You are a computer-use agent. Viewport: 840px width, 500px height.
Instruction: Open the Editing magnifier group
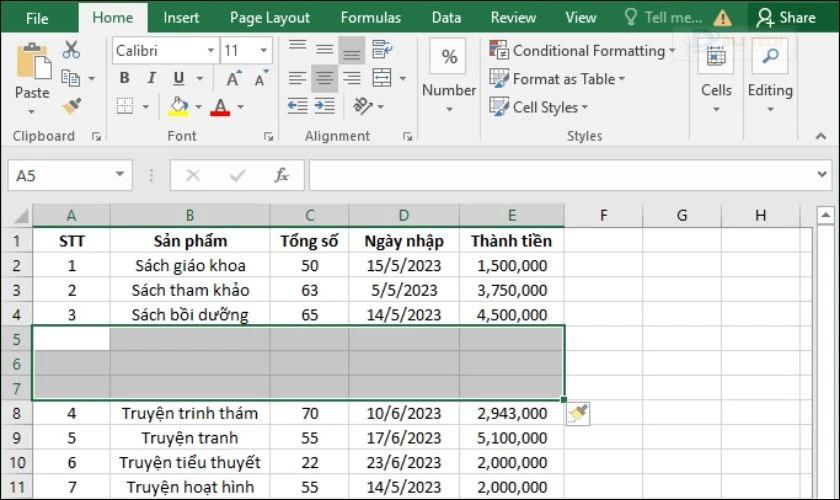click(770, 56)
